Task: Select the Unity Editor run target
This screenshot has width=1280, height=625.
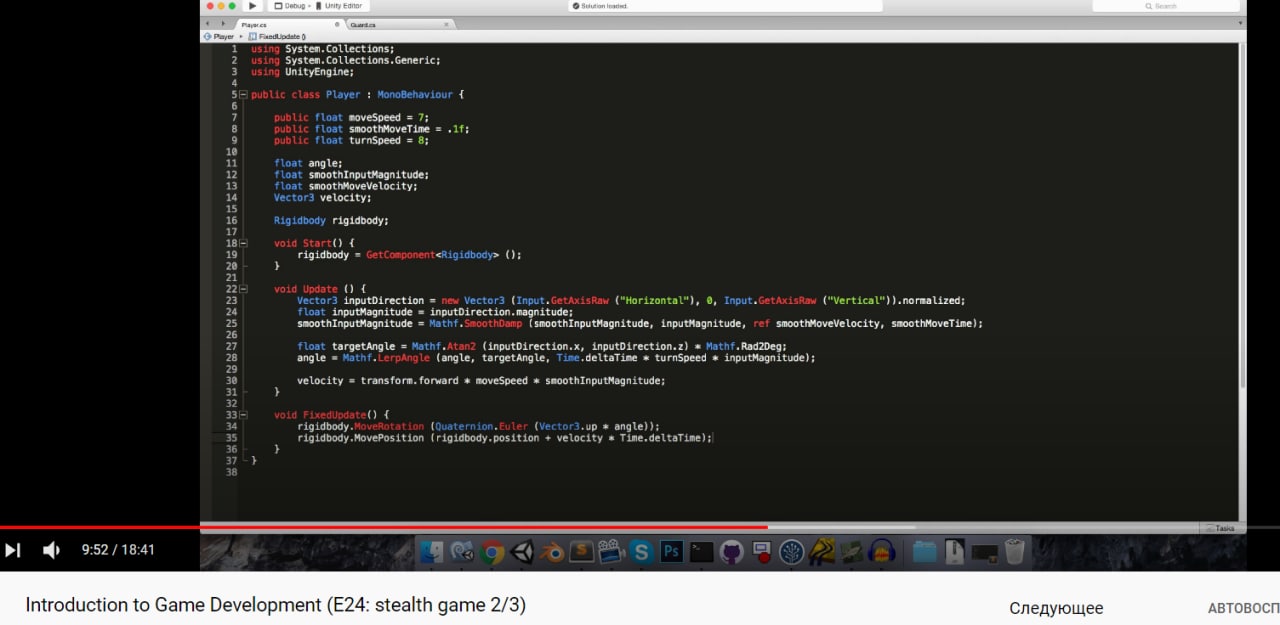Action: 338,6
